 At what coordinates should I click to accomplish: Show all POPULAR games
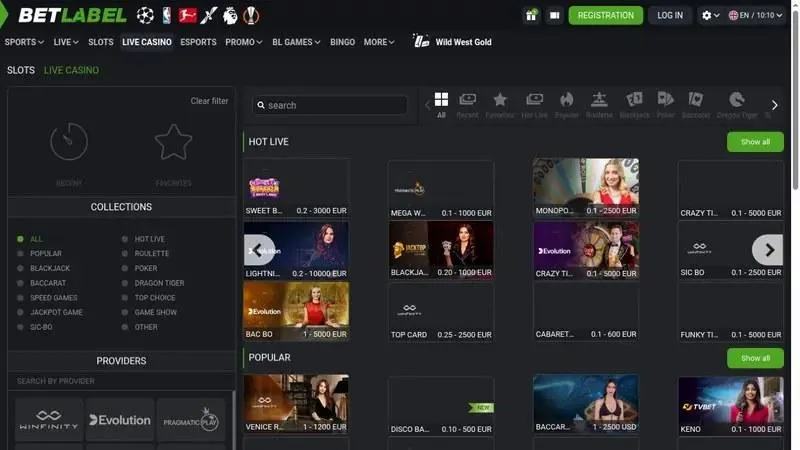pos(755,358)
